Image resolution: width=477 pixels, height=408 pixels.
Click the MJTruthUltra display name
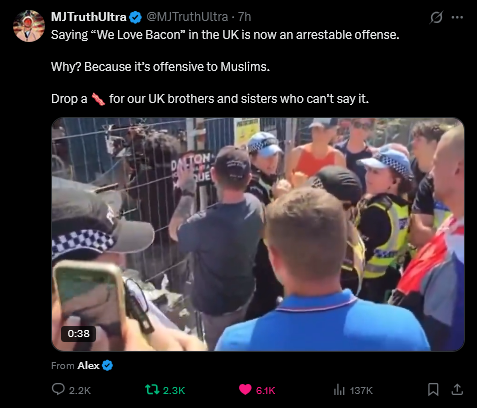pos(88,17)
